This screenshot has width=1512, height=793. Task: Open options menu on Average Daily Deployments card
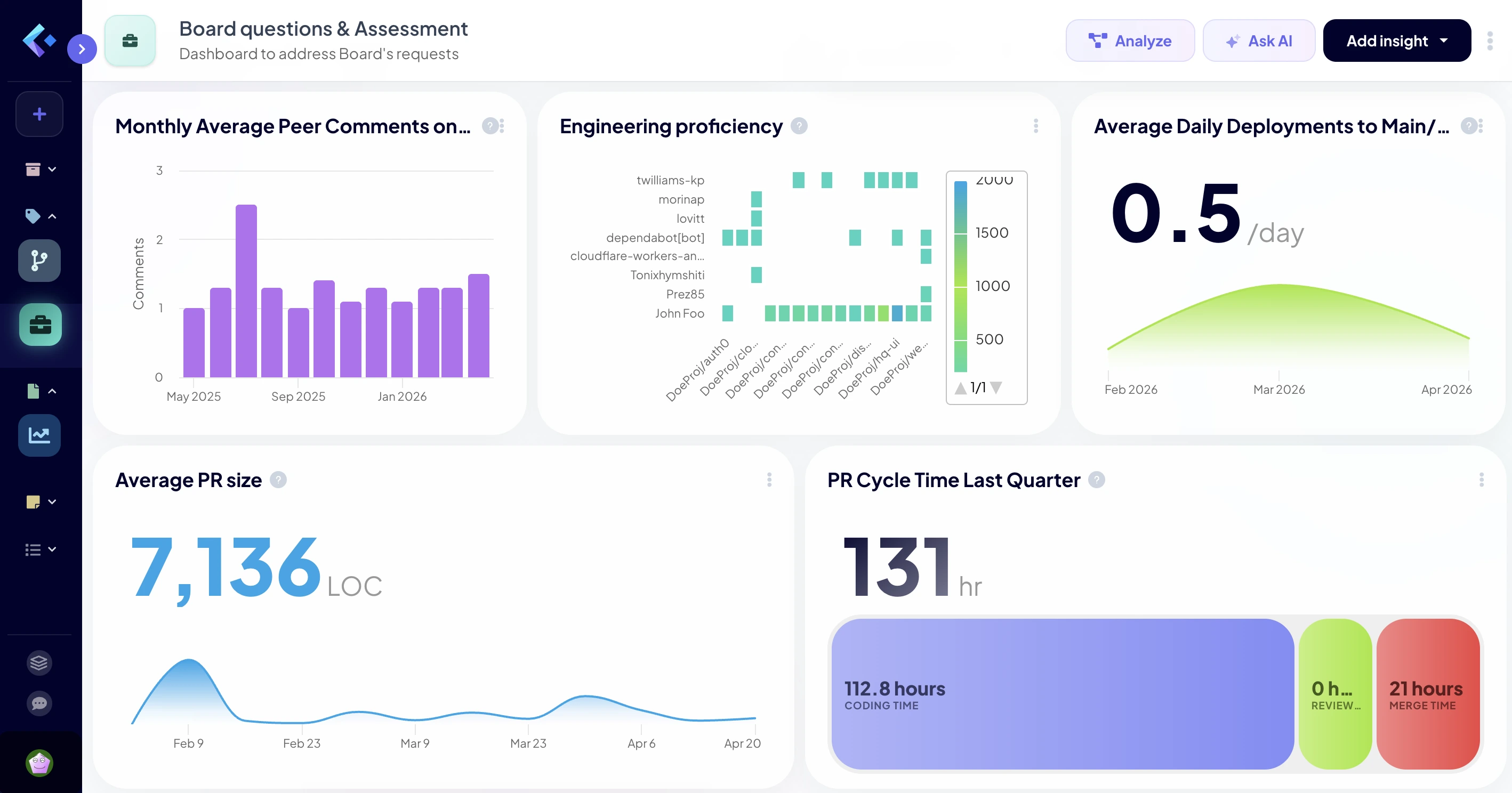(1481, 126)
